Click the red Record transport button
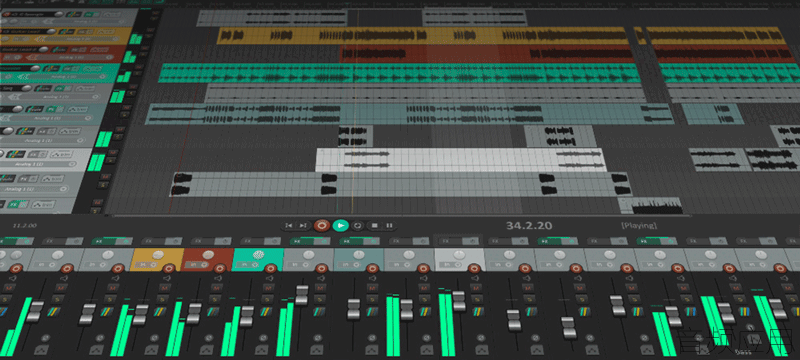800x360 pixels. click(x=321, y=225)
